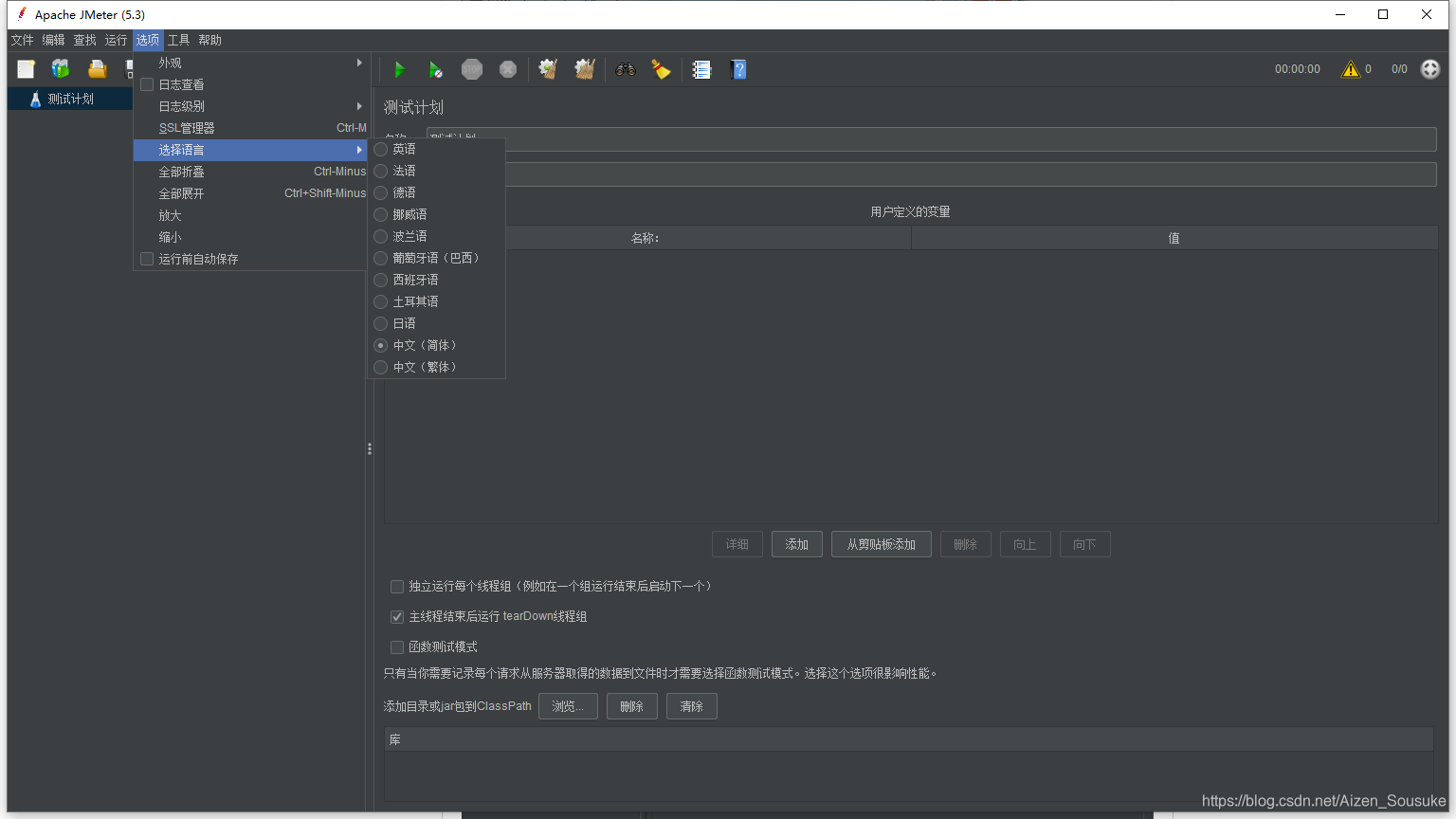The height and width of the screenshot is (819, 1456).
Task: Click the yellow warning triangle icon
Action: click(x=1351, y=69)
